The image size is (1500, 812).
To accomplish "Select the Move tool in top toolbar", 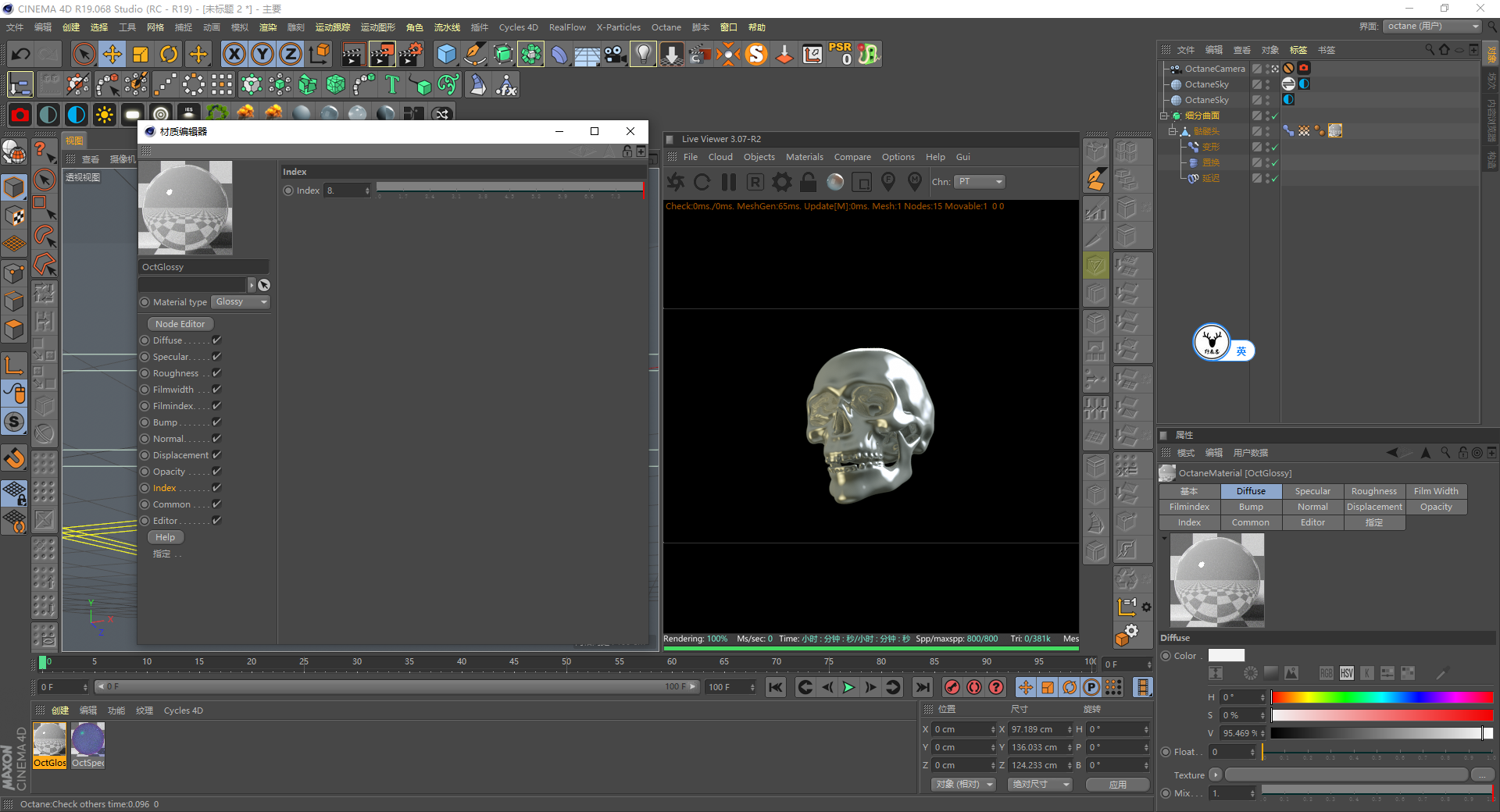I will [x=112, y=54].
